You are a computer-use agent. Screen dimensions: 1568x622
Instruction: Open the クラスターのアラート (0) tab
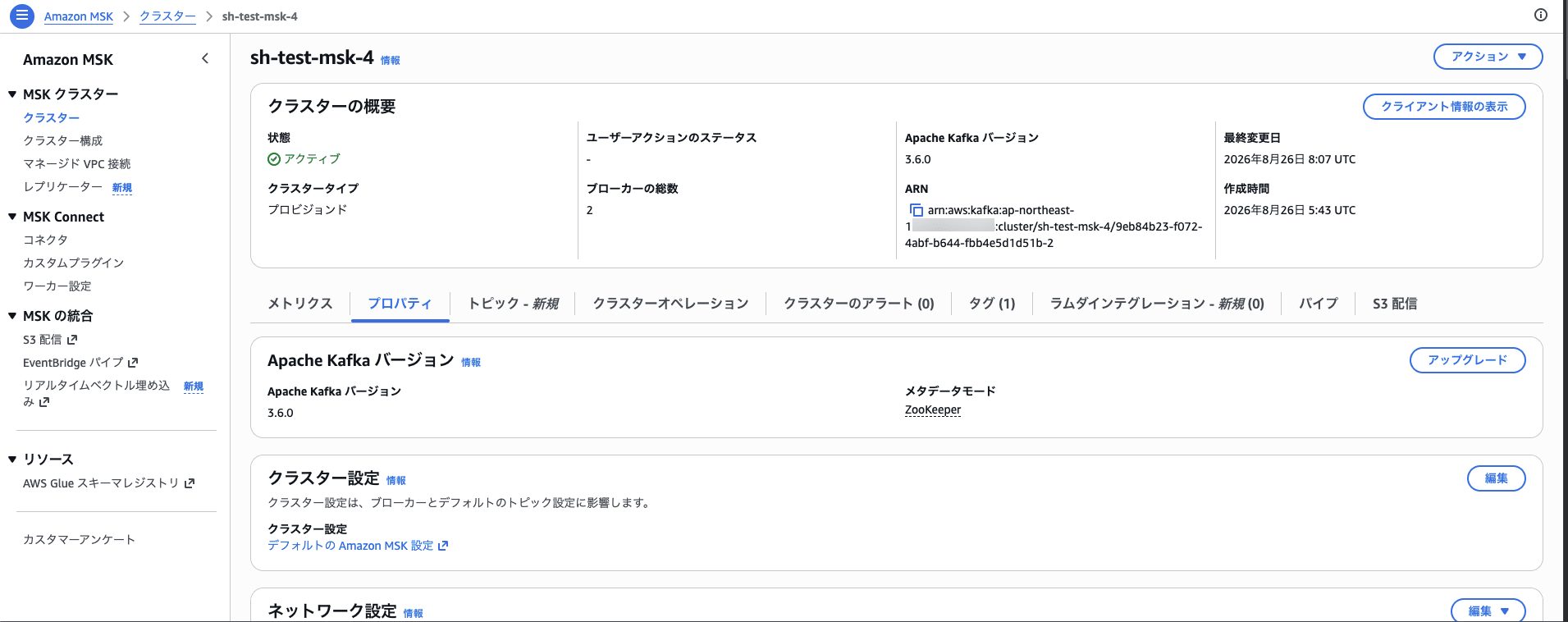click(x=858, y=304)
